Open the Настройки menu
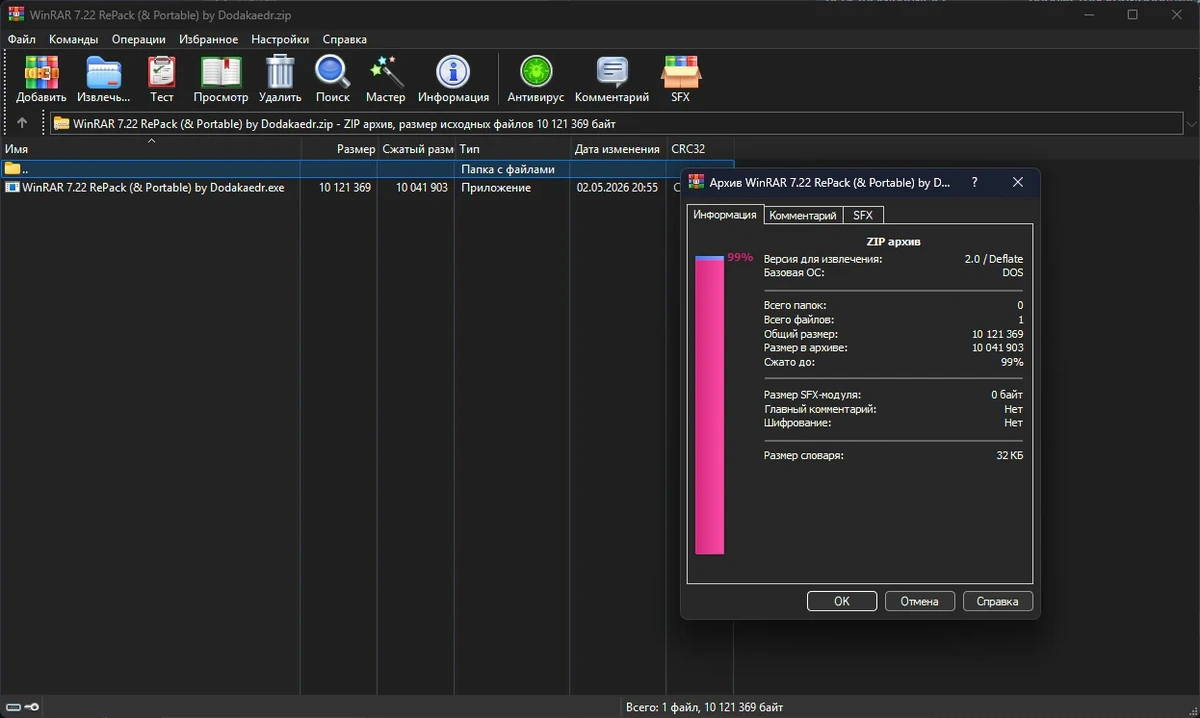This screenshot has width=1200, height=718. [x=280, y=39]
